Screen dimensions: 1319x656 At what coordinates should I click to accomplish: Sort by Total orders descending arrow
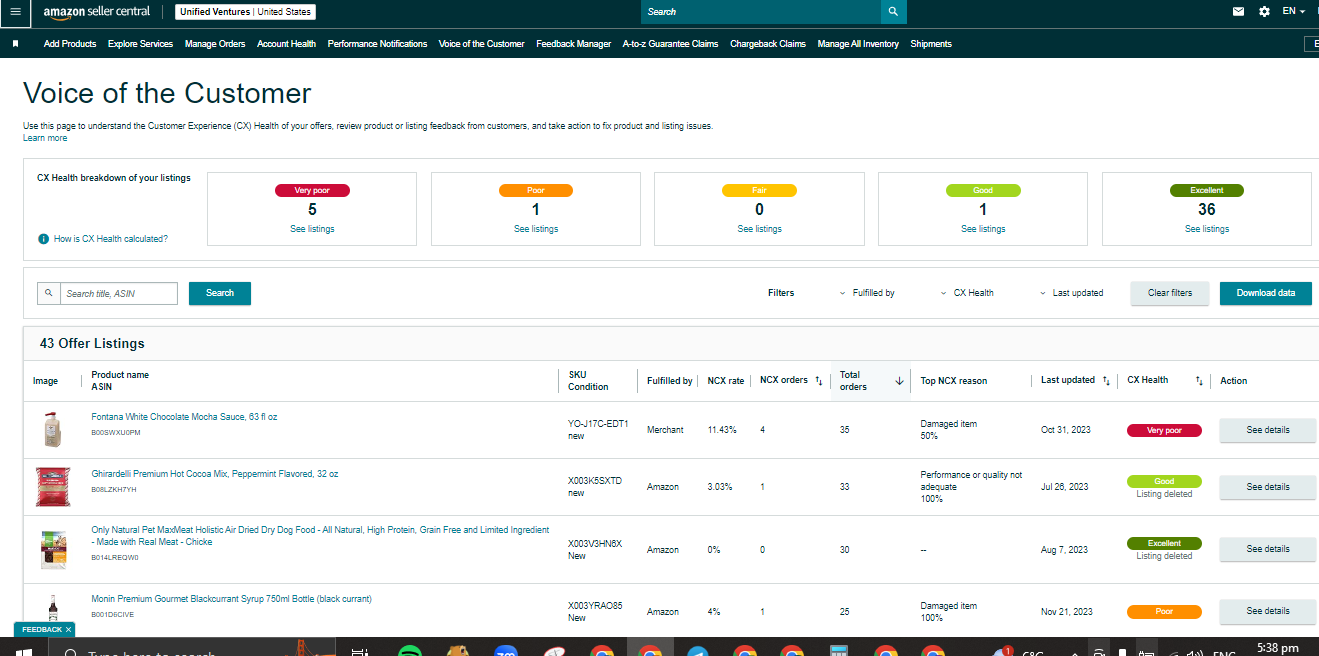coord(899,381)
